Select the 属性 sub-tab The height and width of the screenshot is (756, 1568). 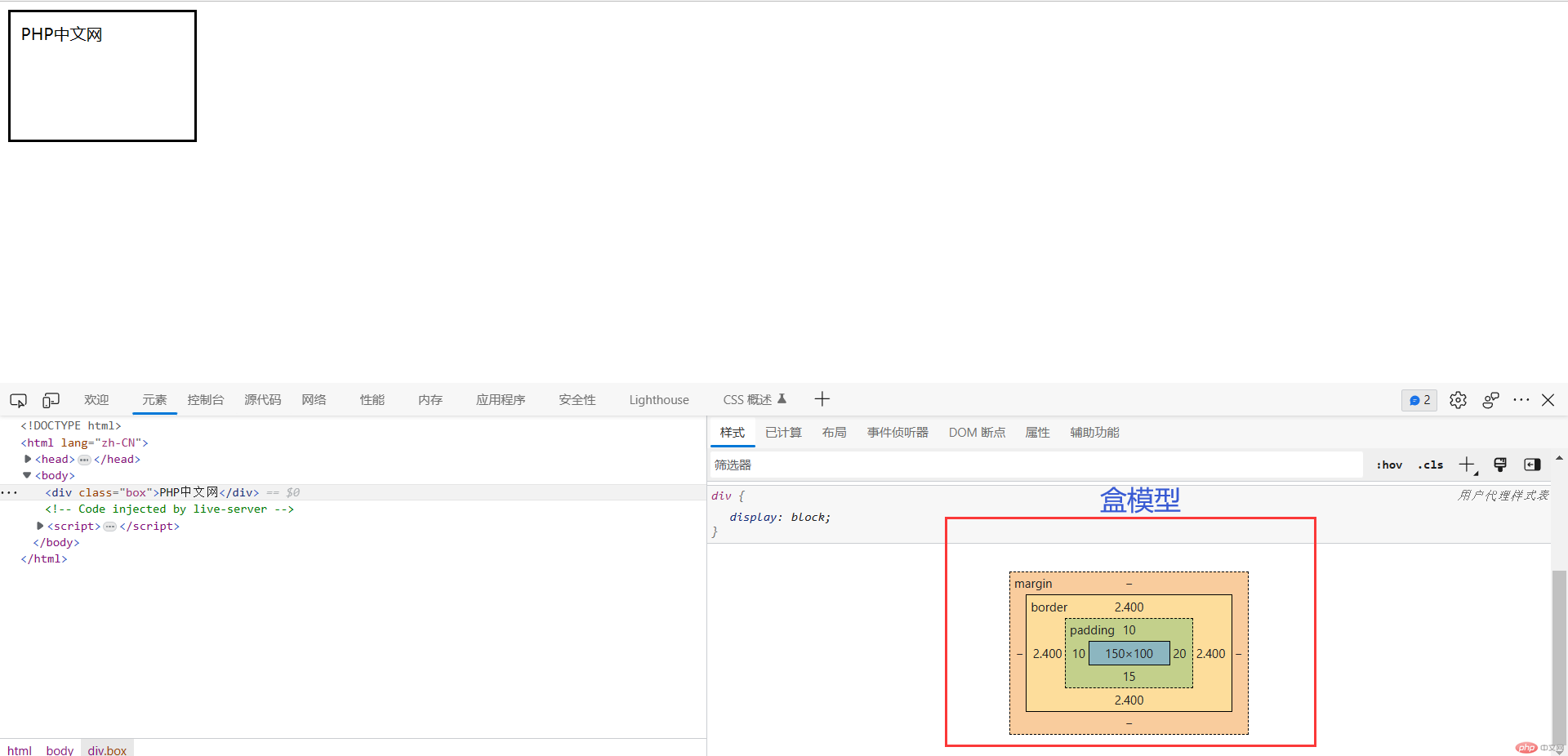[1038, 433]
